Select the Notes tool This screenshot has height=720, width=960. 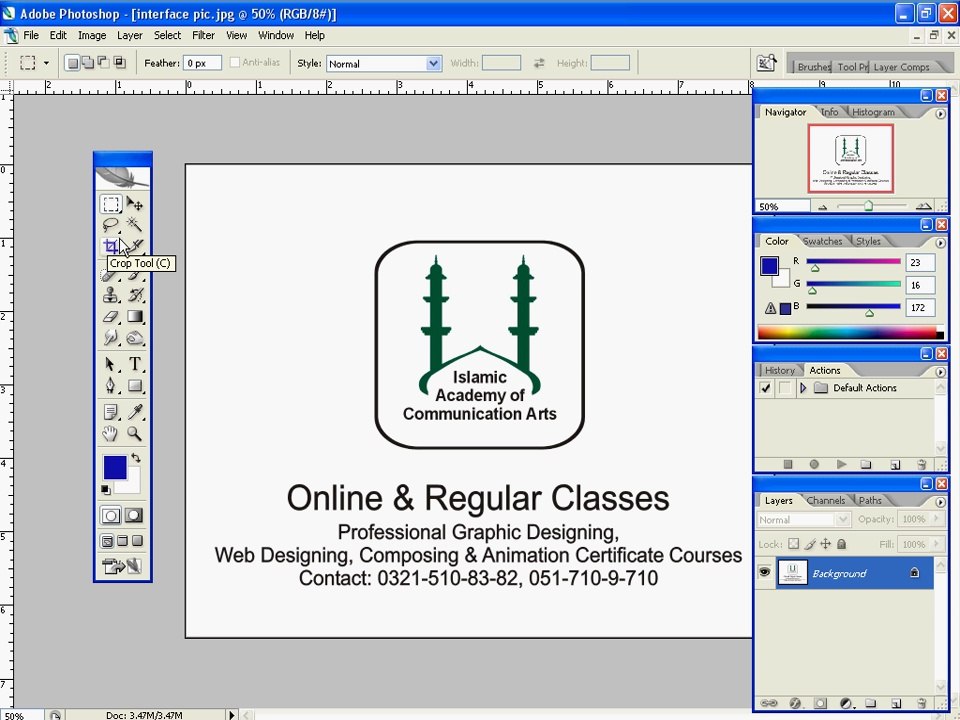click(x=111, y=412)
